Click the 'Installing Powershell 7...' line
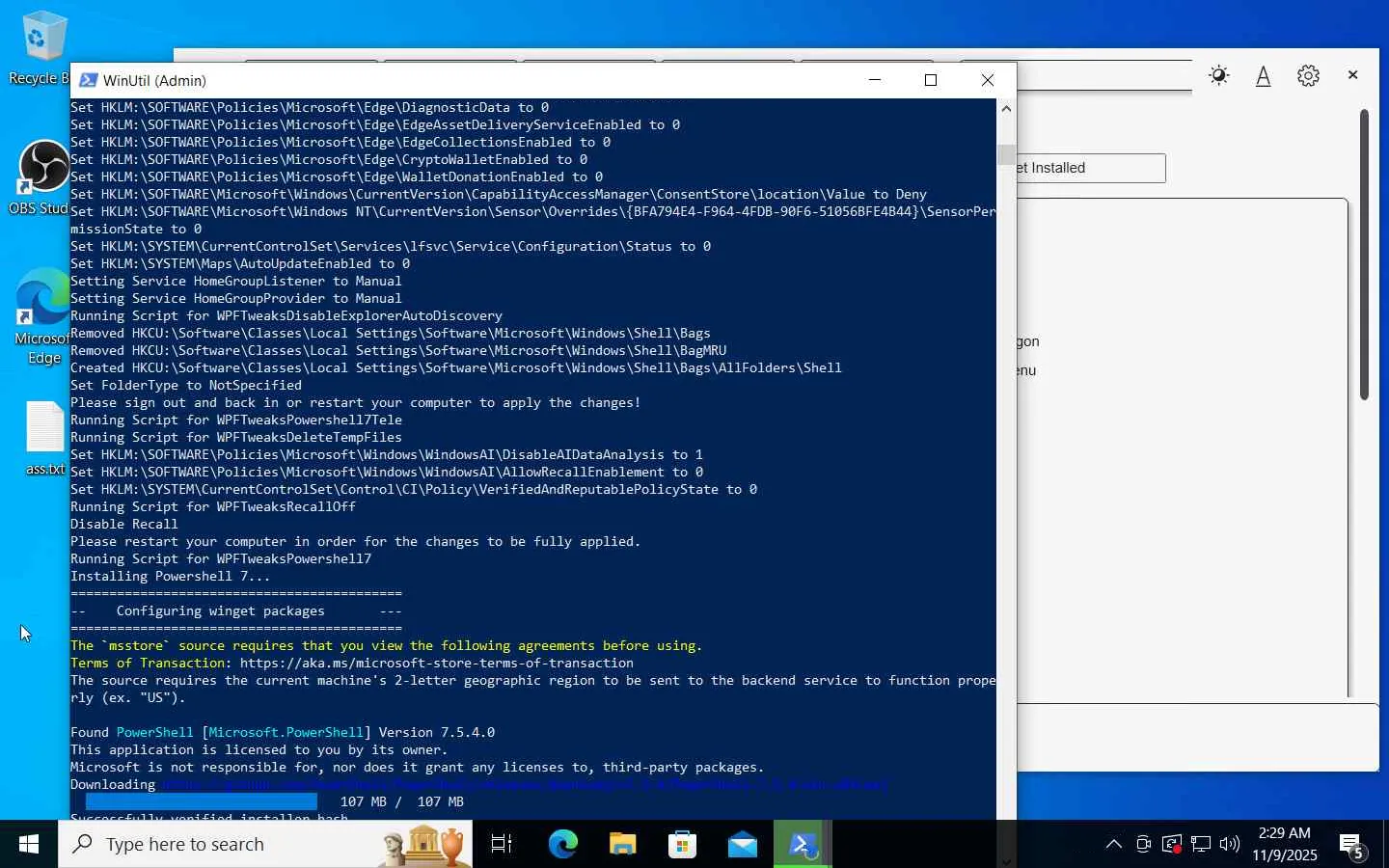 tap(171, 576)
